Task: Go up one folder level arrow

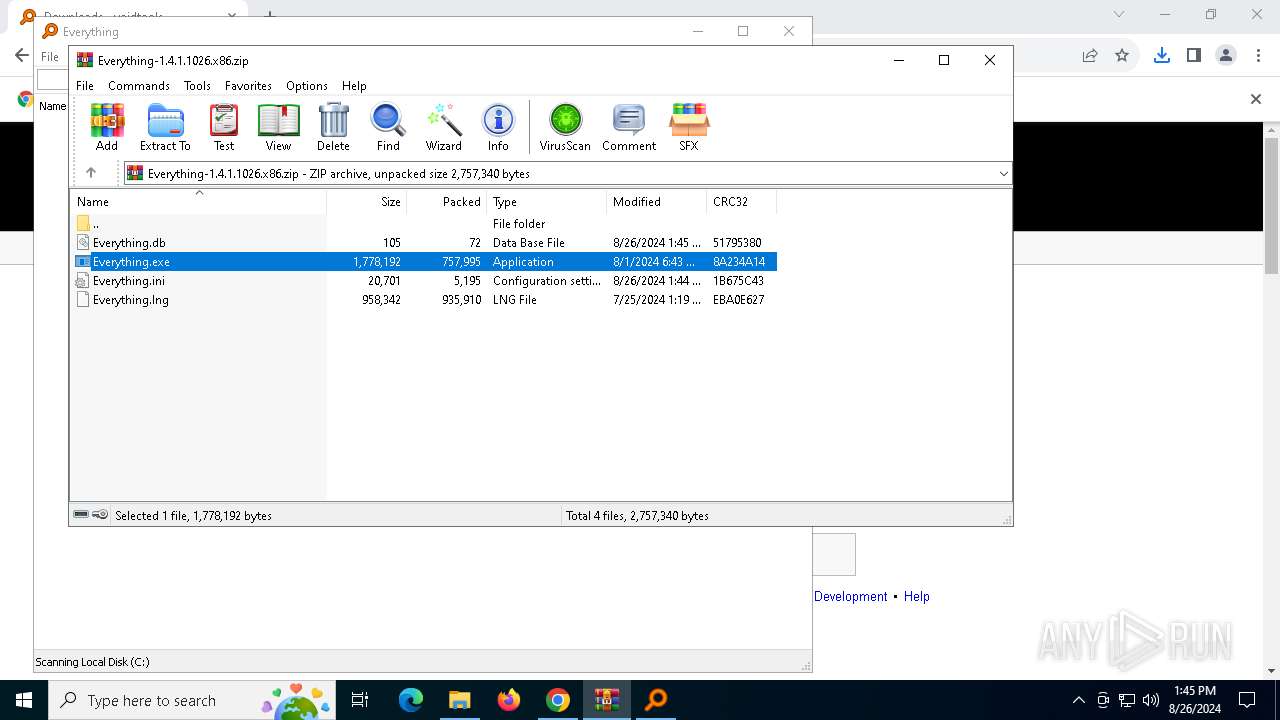Action: 91,173
